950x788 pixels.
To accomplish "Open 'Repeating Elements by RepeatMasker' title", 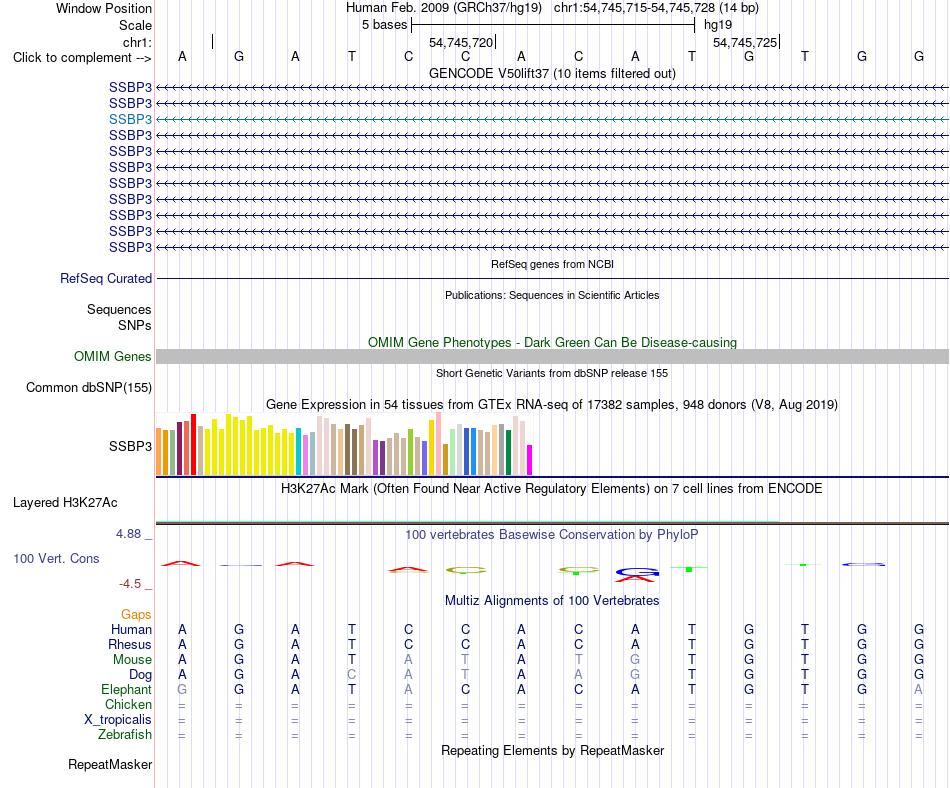I will click(x=552, y=751).
